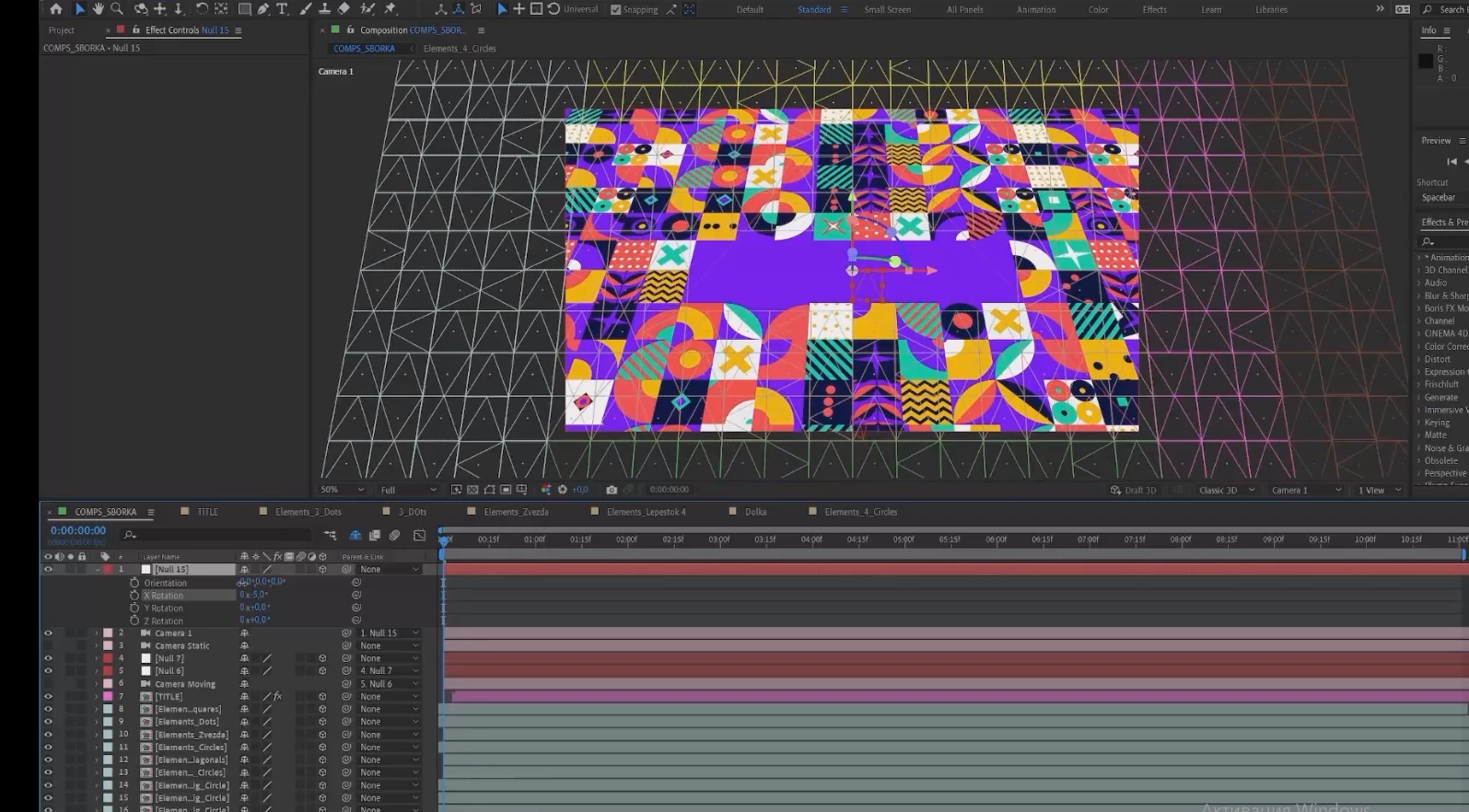Select the Pen tool

(263, 9)
